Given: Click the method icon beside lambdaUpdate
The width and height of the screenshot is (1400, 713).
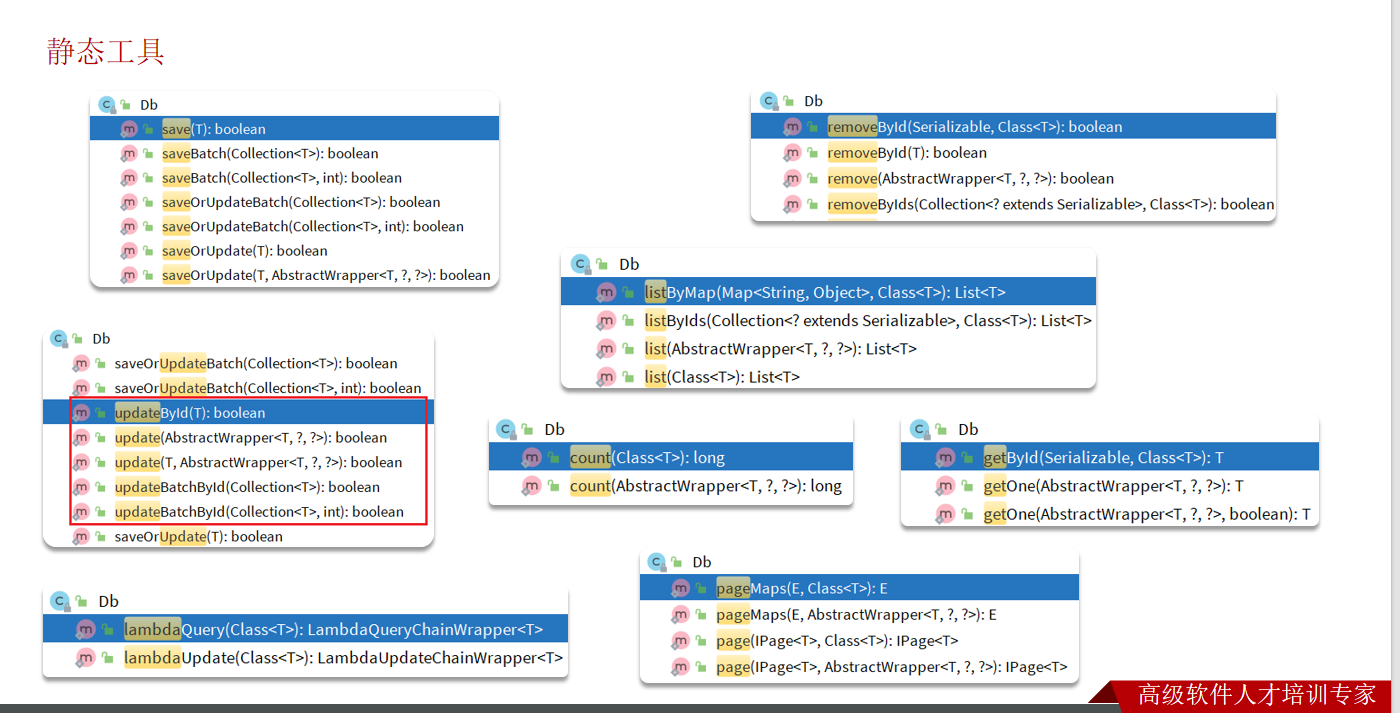Looking at the screenshot, I should (86, 658).
